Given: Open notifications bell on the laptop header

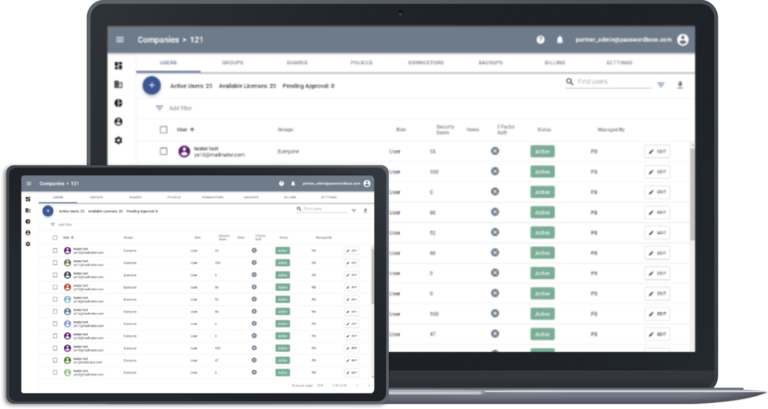Looking at the screenshot, I should click(560, 40).
